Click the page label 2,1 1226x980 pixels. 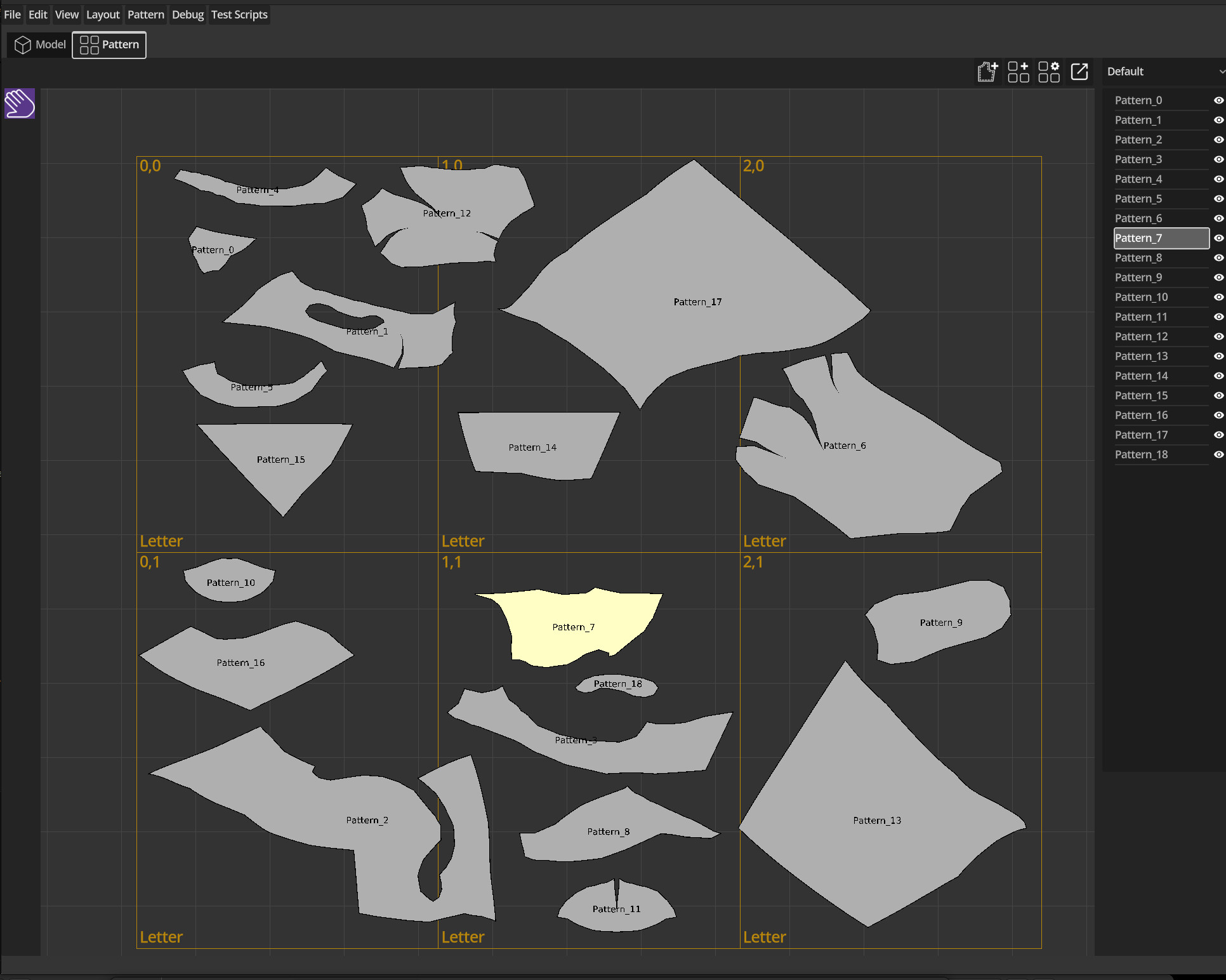click(x=753, y=562)
